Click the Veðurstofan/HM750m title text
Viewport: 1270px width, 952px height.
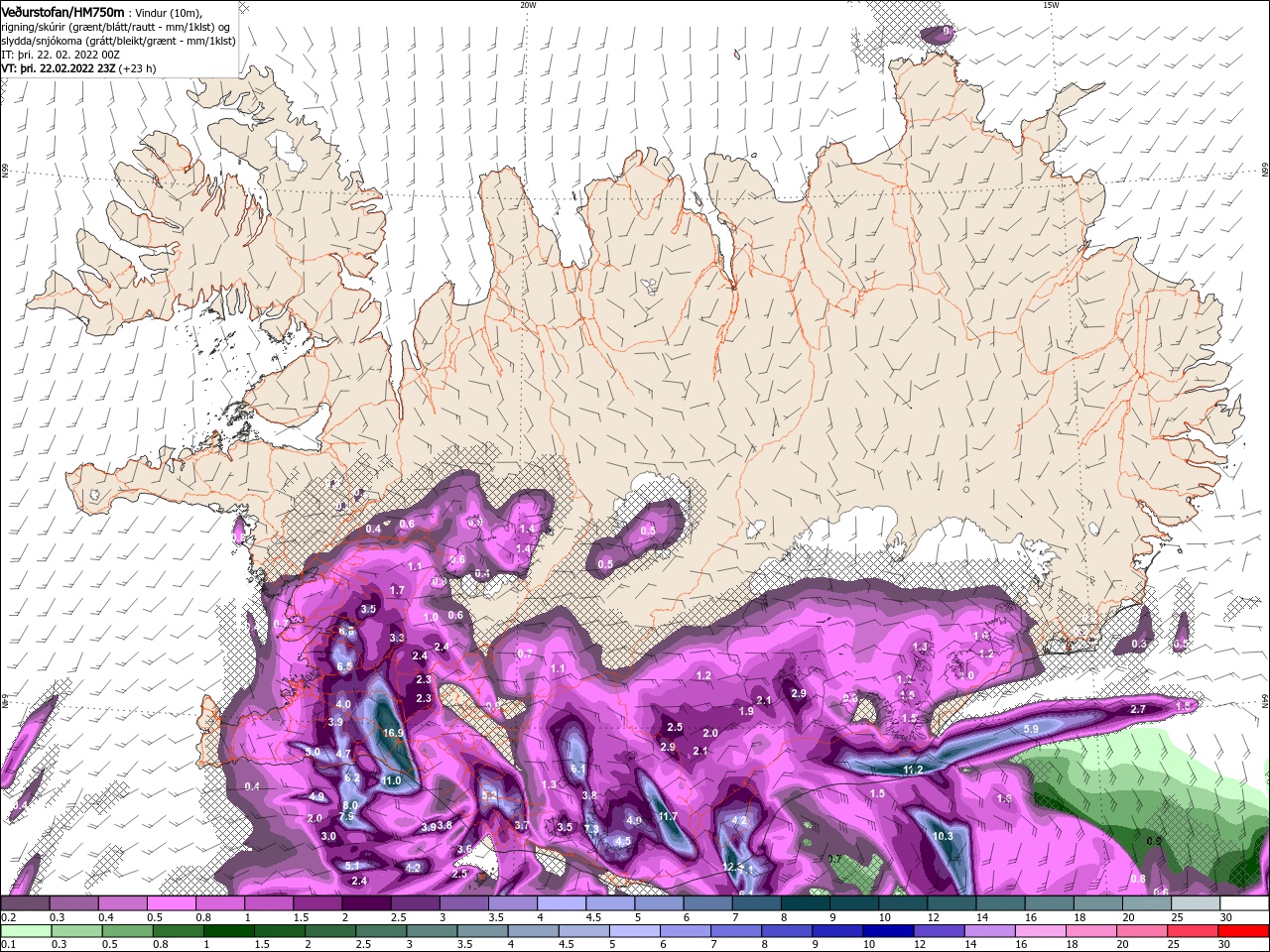[x=63, y=11]
